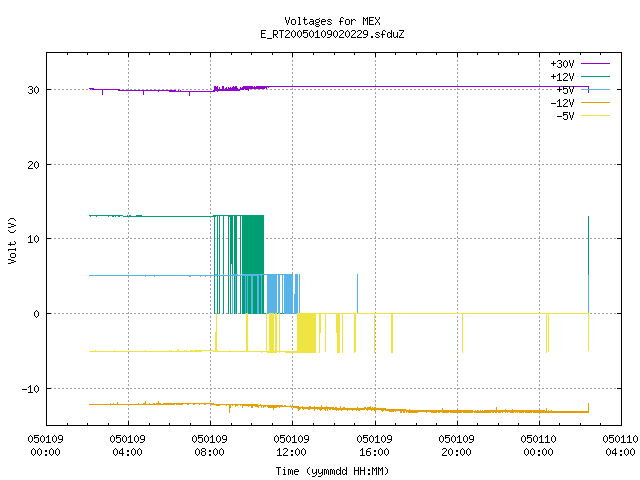Click the yellow -5V legend line sample

click(x=595, y=116)
